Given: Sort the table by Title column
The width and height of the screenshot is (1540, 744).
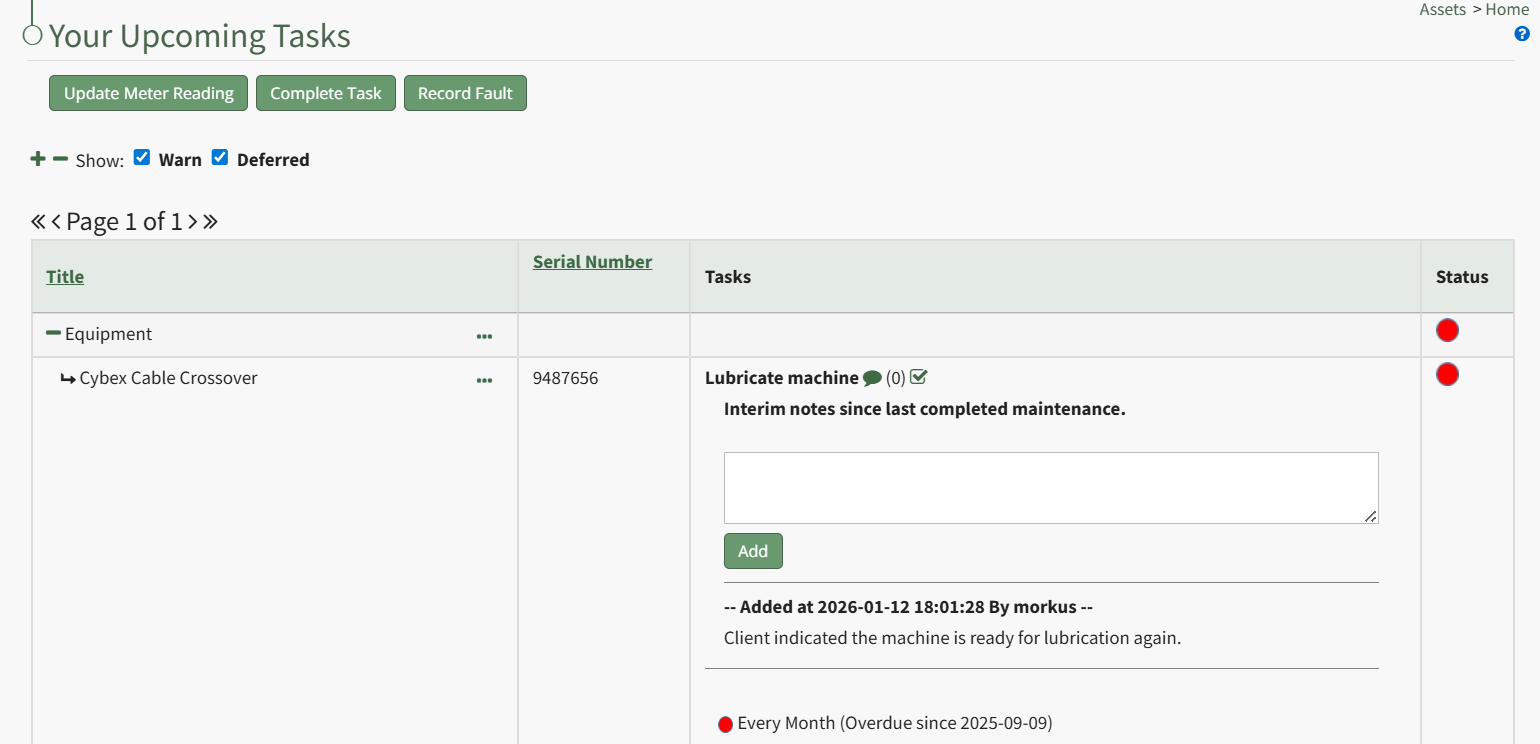Looking at the screenshot, I should 65,277.
